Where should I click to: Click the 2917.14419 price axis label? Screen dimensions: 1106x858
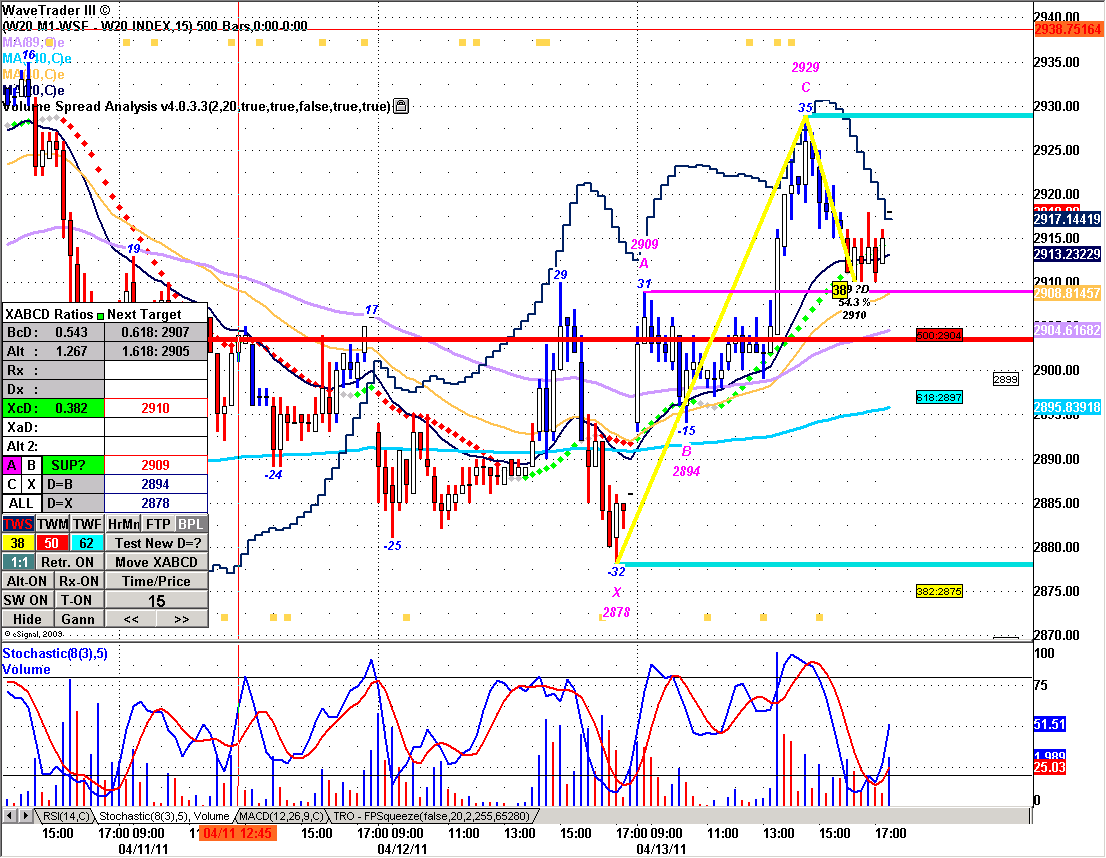1068,219
